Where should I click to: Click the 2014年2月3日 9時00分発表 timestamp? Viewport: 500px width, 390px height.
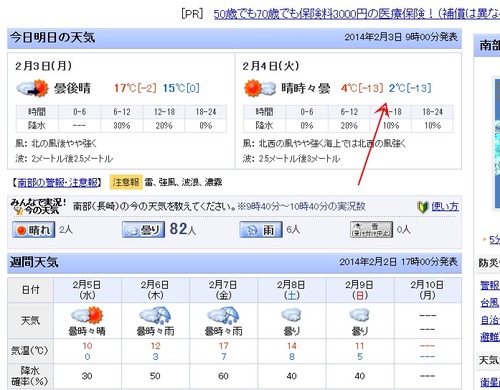(x=401, y=37)
